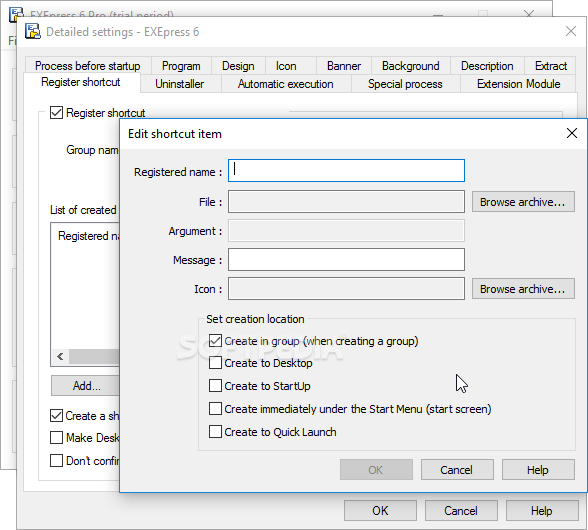Image resolution: width=588 pixels, height=530 pixels.
Task: Switch to the Background tab
Action: (x=411, y=66)
